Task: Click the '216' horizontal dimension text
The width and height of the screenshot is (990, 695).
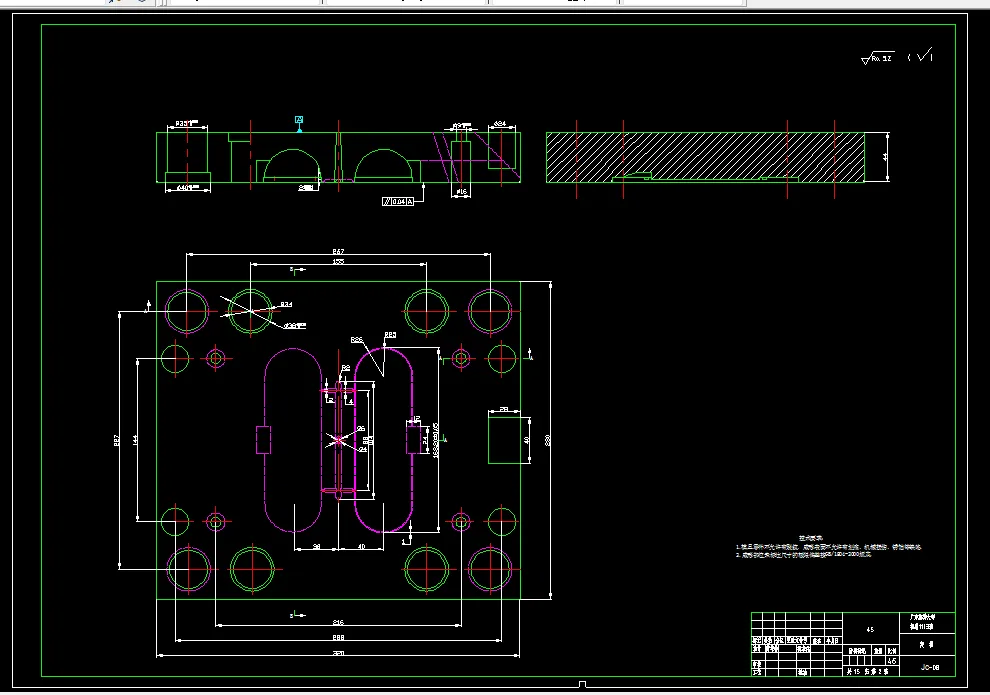Action: coord(338,622)
